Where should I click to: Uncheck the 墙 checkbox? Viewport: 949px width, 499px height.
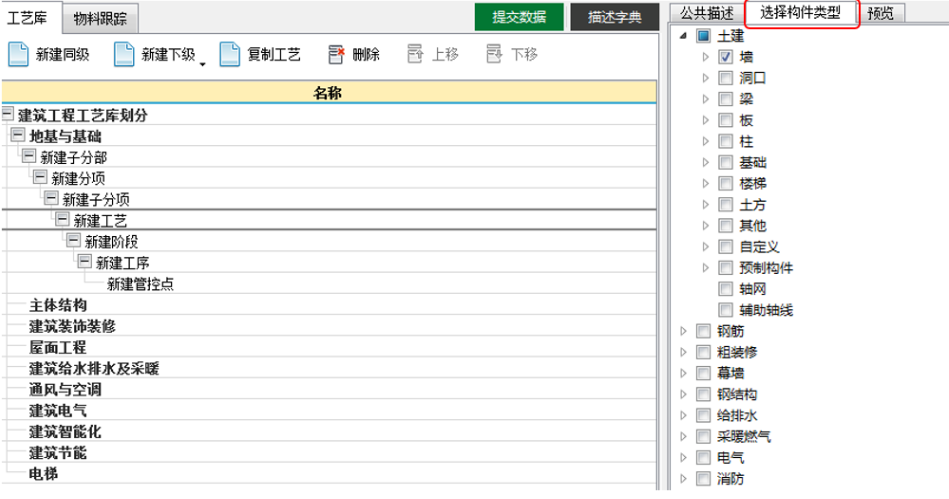tap(726, 57)
